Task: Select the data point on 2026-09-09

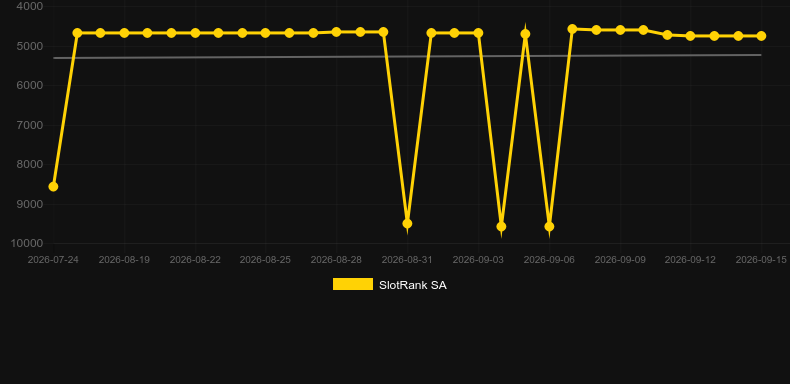Action: point(620,30)
